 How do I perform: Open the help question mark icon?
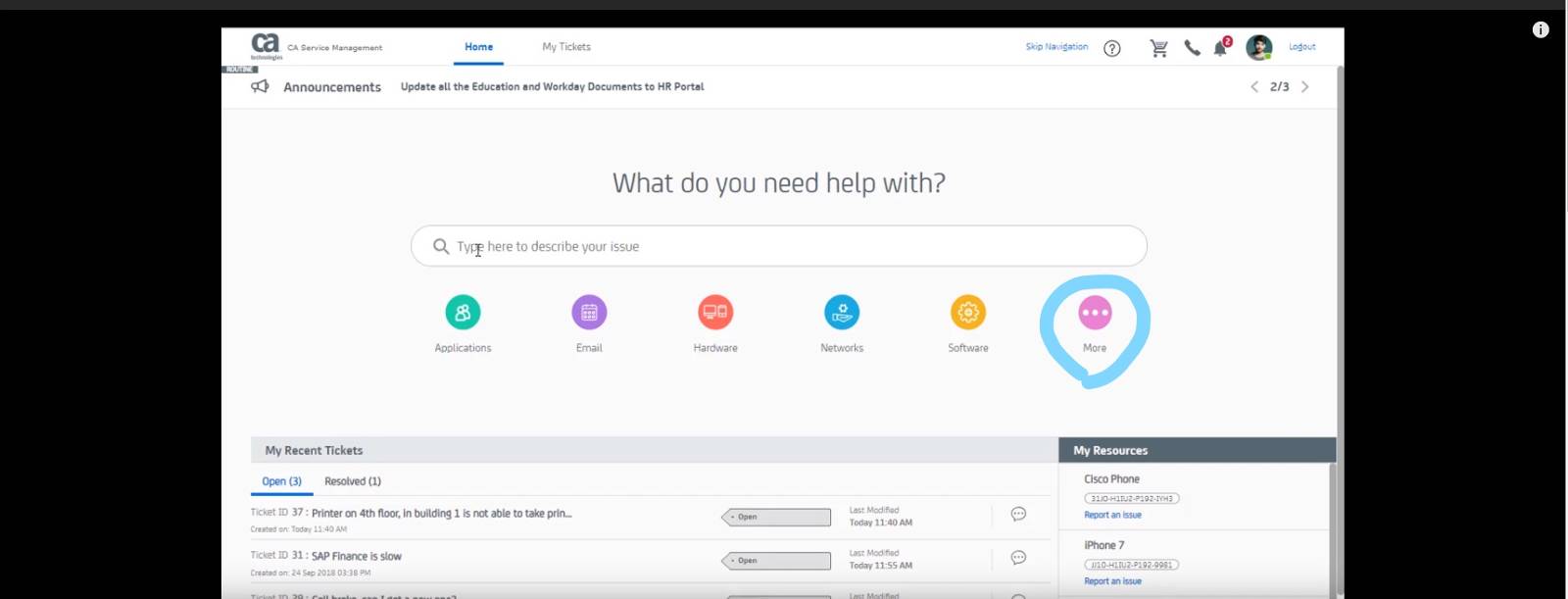[x=1112, y=48]
